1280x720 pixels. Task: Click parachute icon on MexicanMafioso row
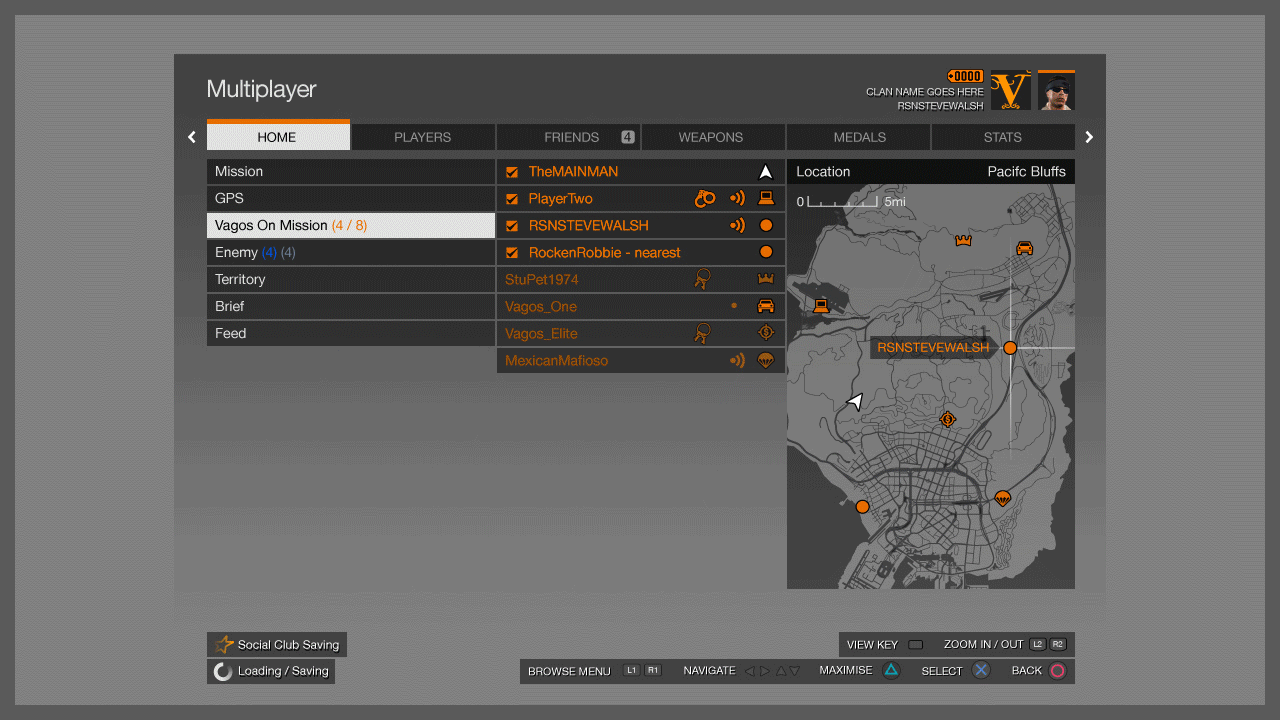point(766,360)
